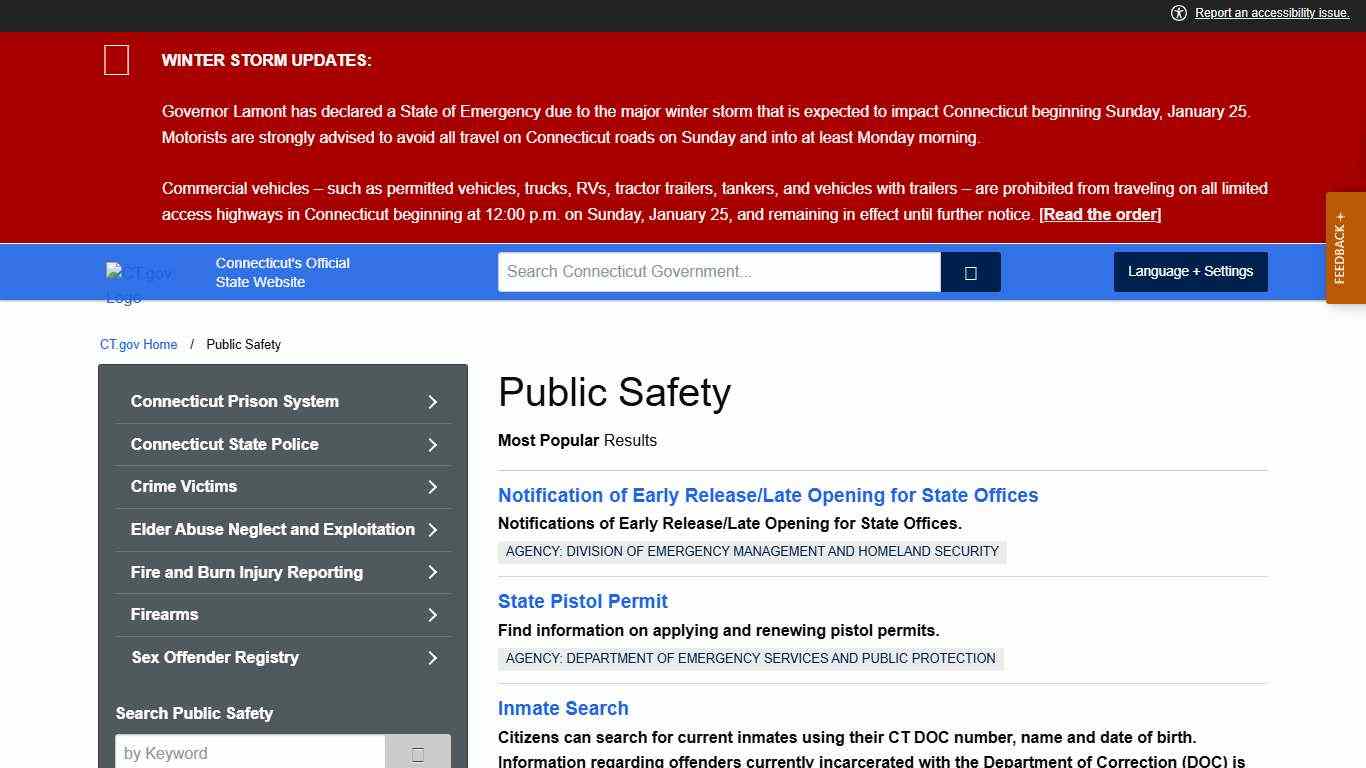The height and width of the screenshot is (768, 1366).
Task: Click the chevron next to Firearms
Action: point(432,615)
